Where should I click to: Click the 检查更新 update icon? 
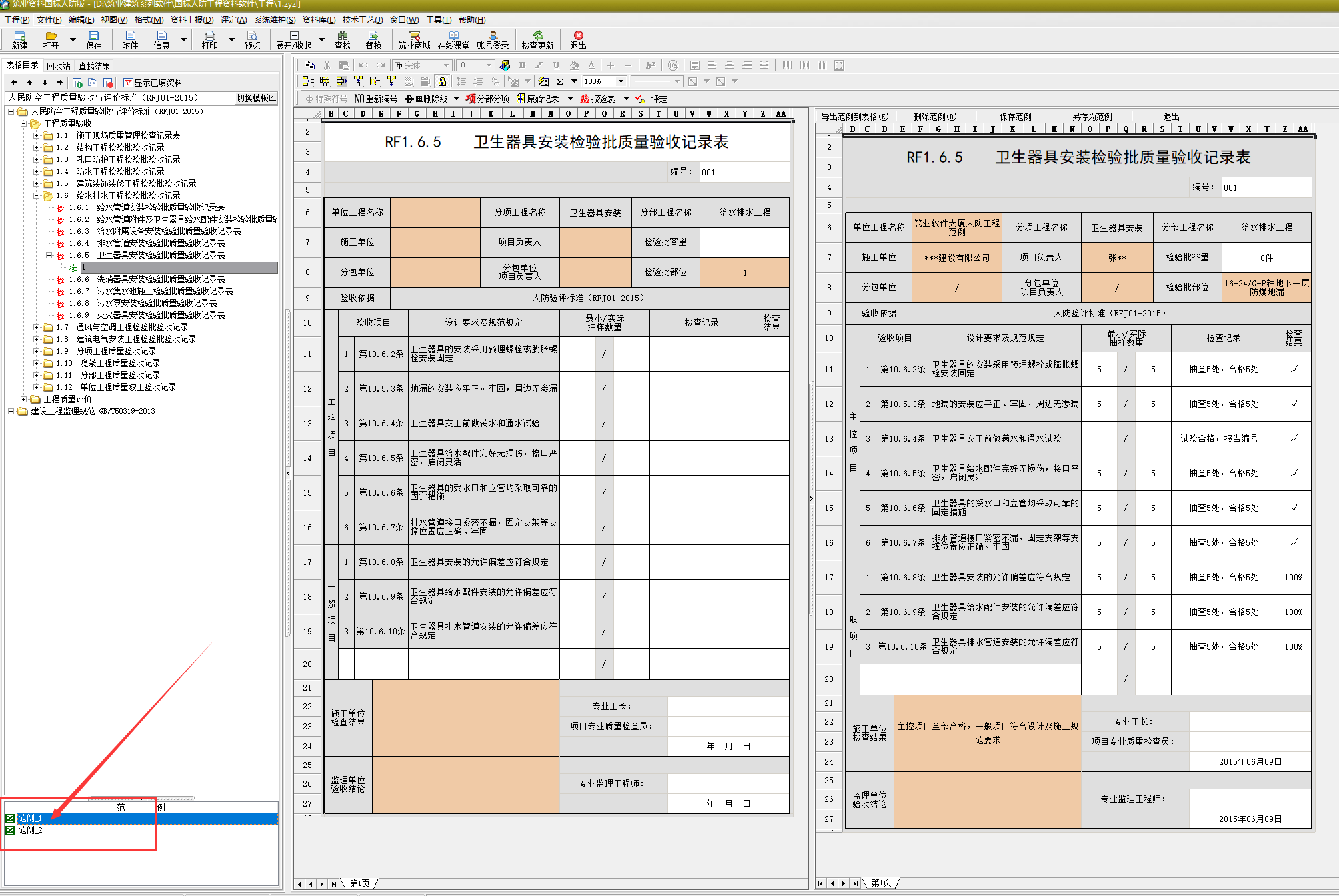[537, 40]
